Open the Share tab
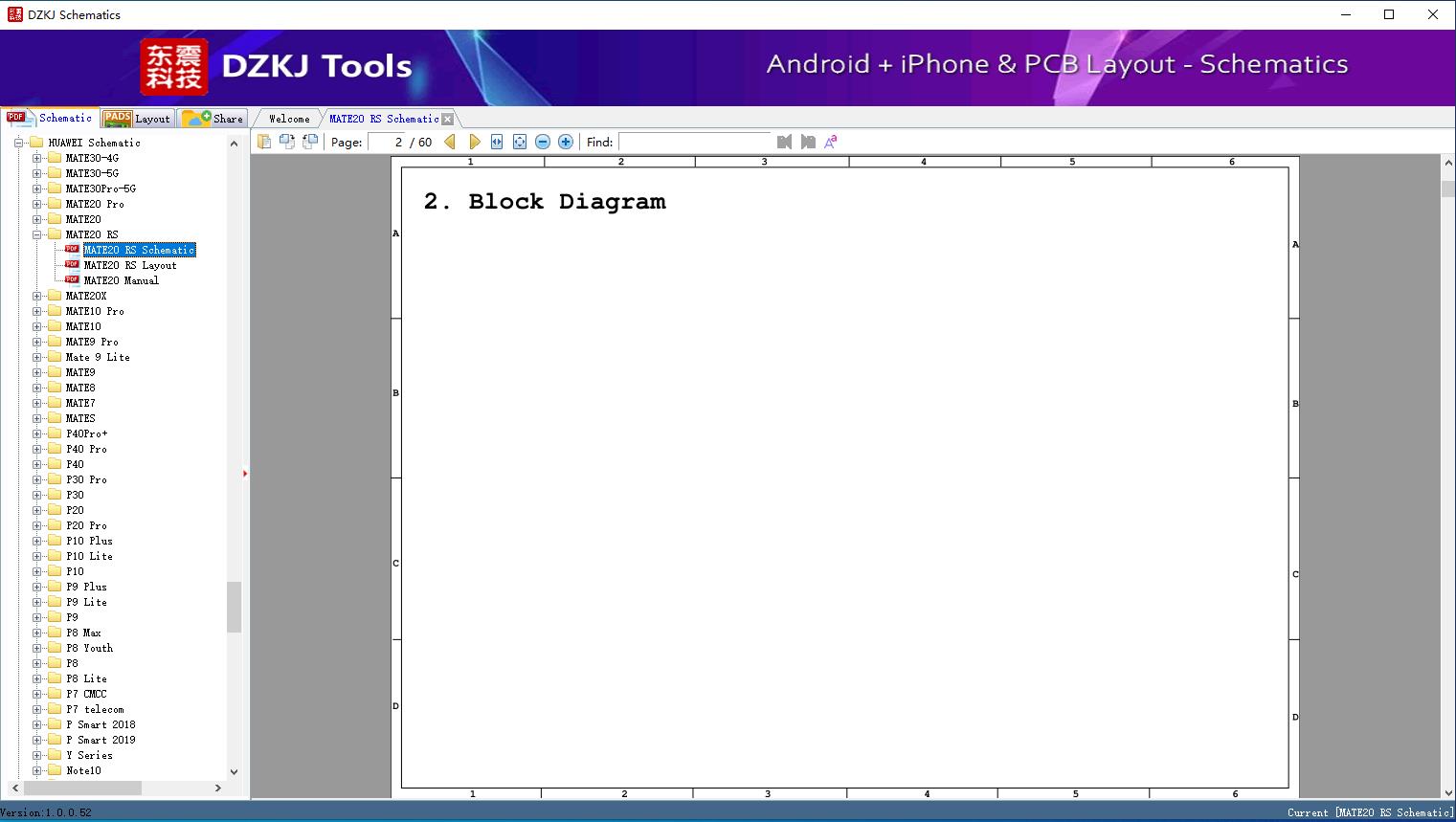This screenshot has width=1456, height=822. (x=213, y=119)
